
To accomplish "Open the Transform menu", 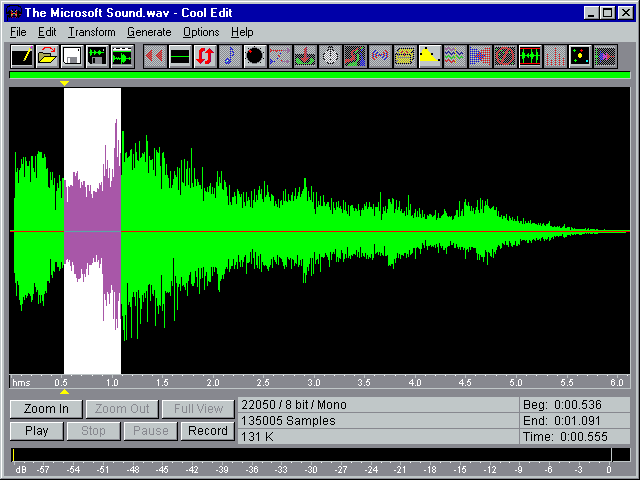I will pos(92,32).
